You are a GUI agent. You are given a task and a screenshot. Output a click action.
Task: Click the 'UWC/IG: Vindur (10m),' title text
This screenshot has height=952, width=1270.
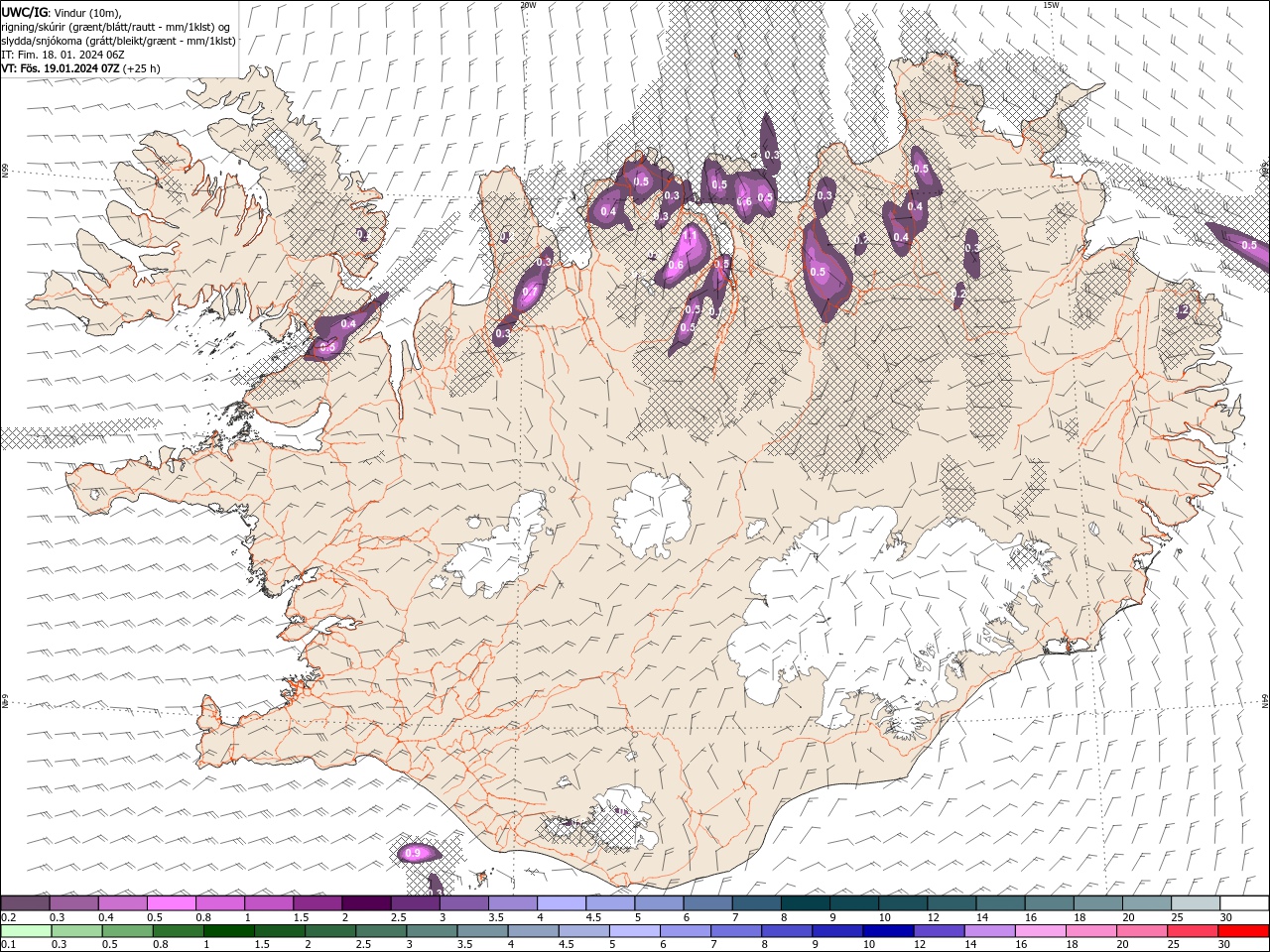pos(63,12)
